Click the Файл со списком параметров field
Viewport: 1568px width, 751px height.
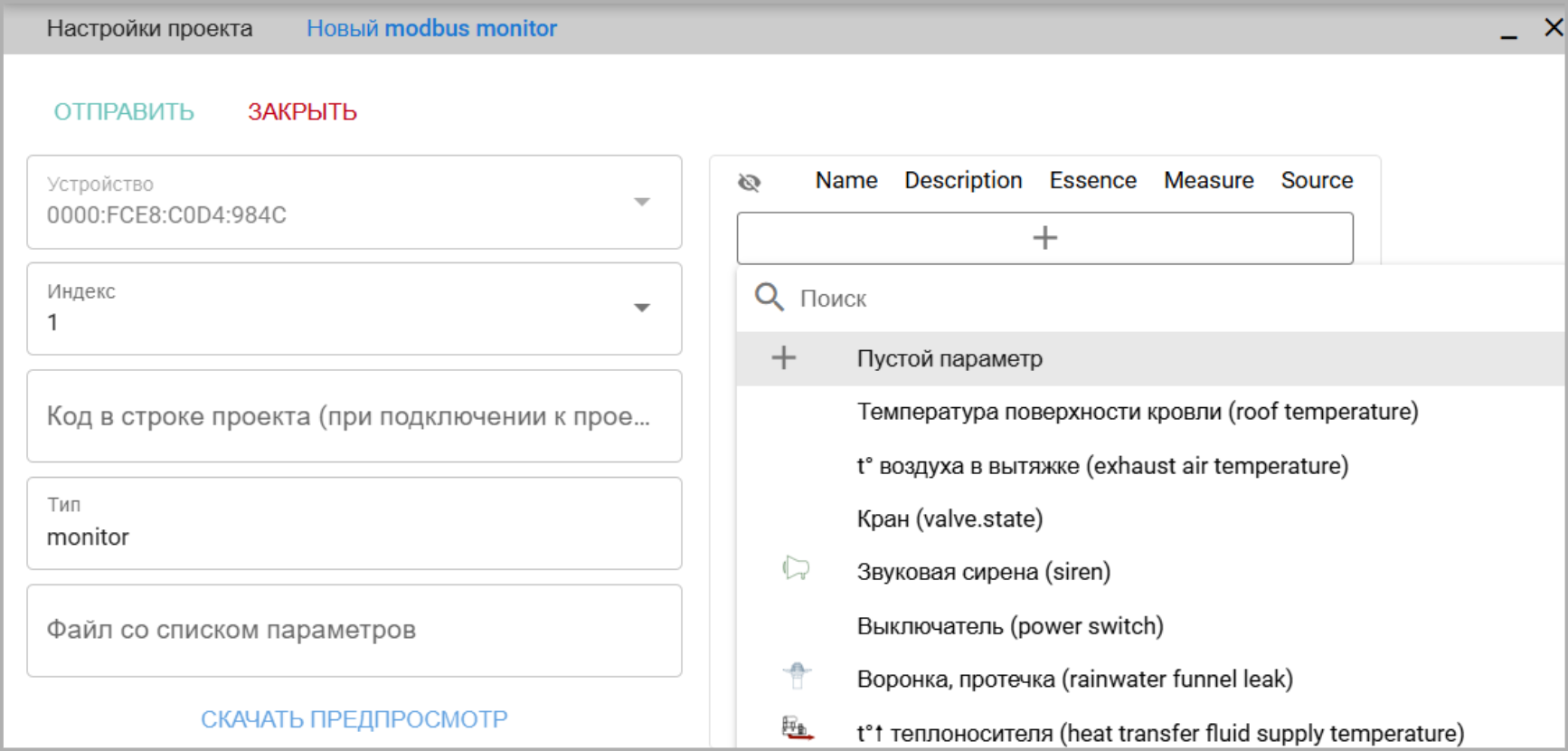[354, 631]
